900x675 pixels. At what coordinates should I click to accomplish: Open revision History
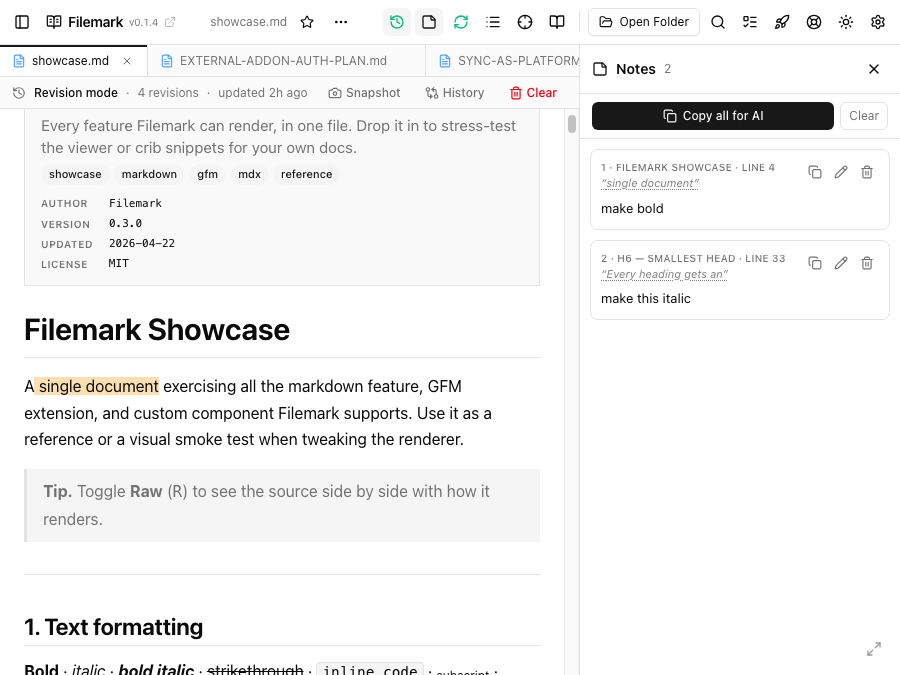click(x=455, y=93)
